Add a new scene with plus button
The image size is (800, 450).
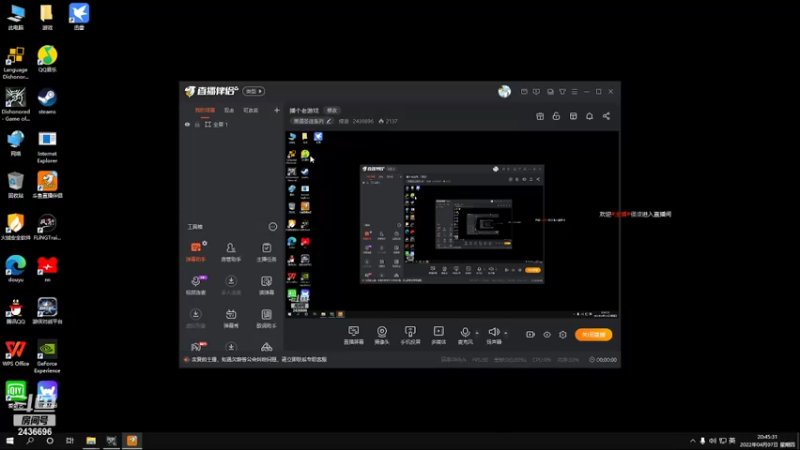point(277,110)
